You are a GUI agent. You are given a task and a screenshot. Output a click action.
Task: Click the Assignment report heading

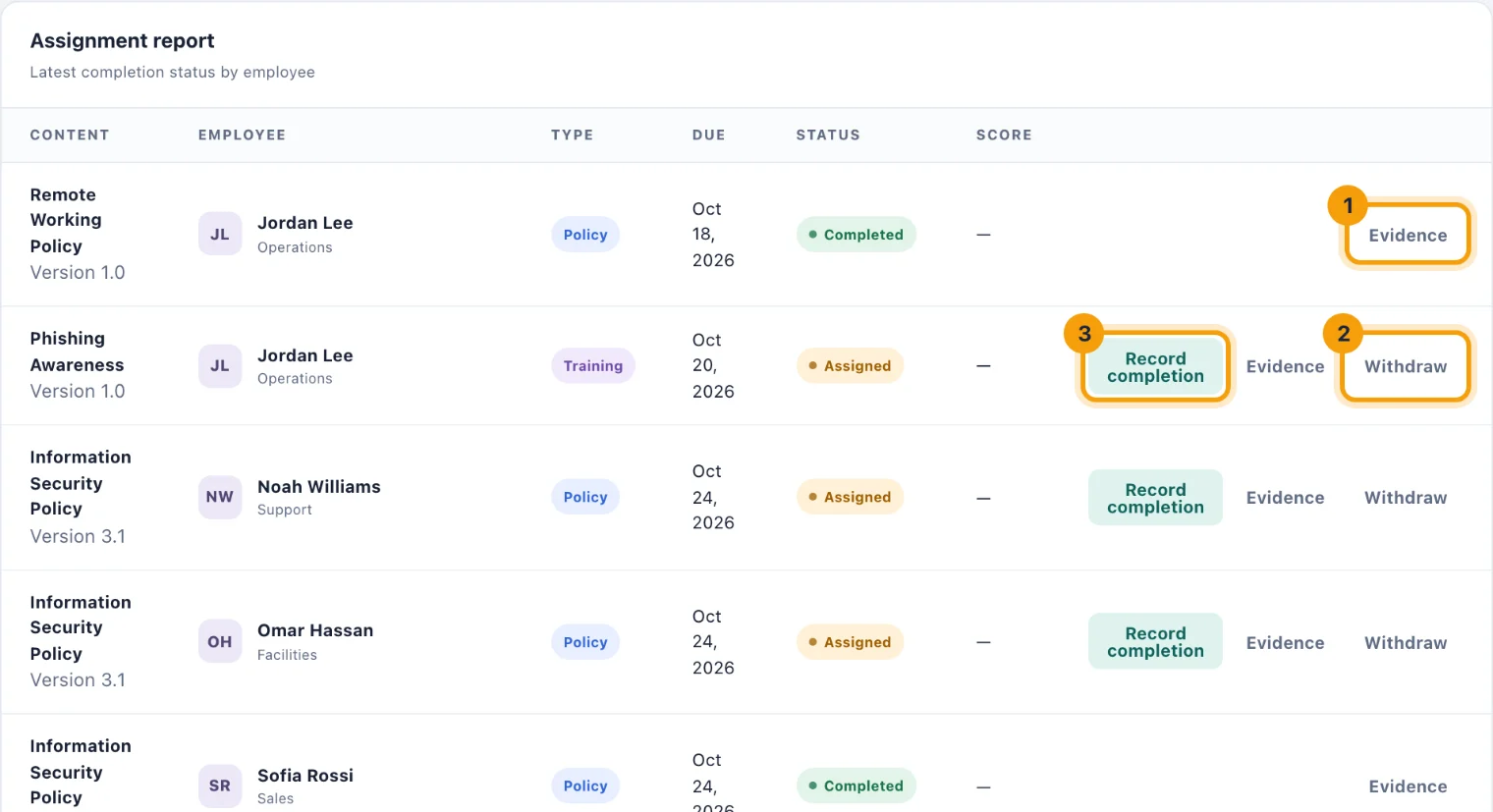pos(122,41)
